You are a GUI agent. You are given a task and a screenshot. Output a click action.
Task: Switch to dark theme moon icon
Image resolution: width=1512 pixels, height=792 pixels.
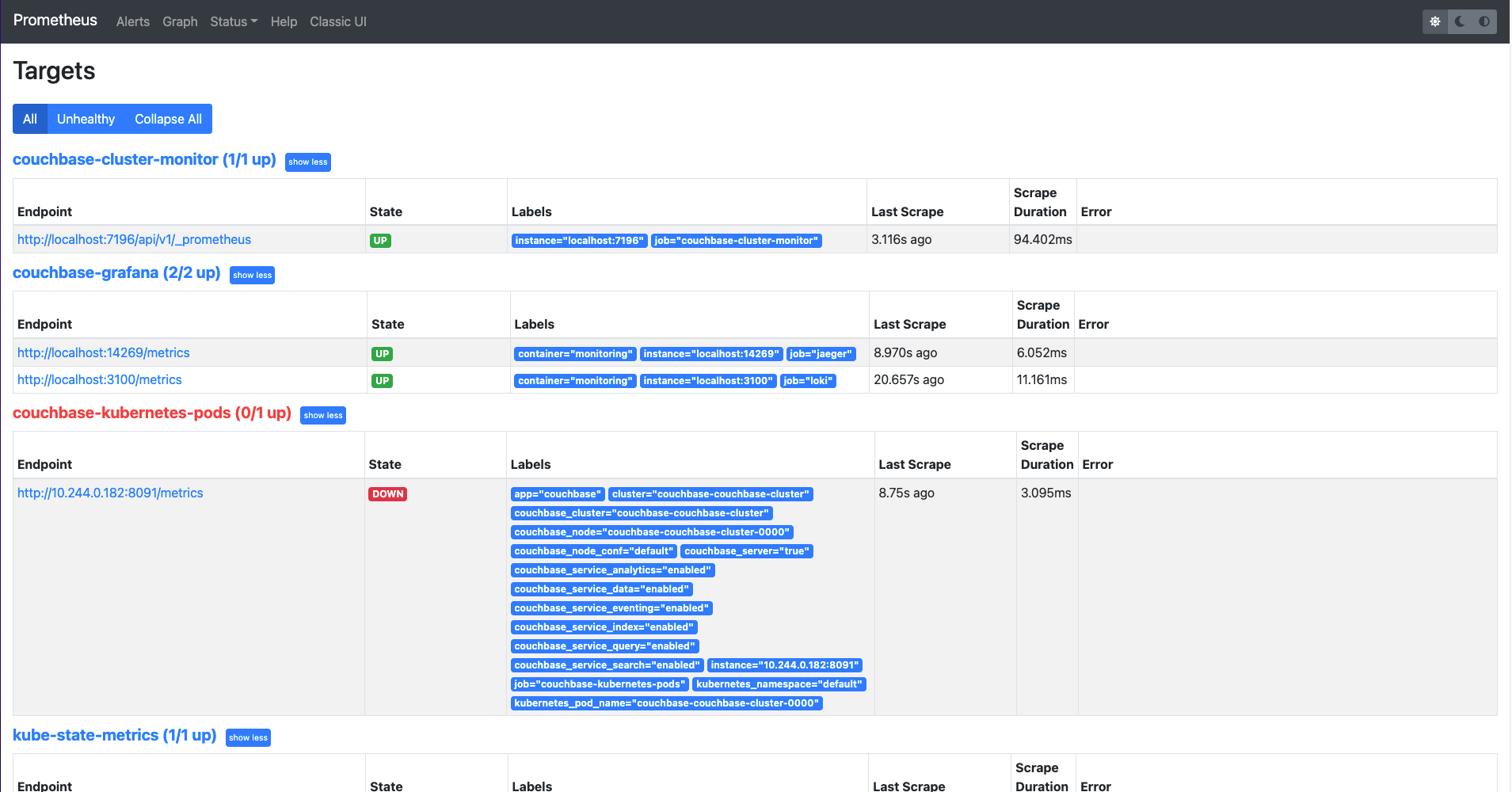[x=1460, y=21]
